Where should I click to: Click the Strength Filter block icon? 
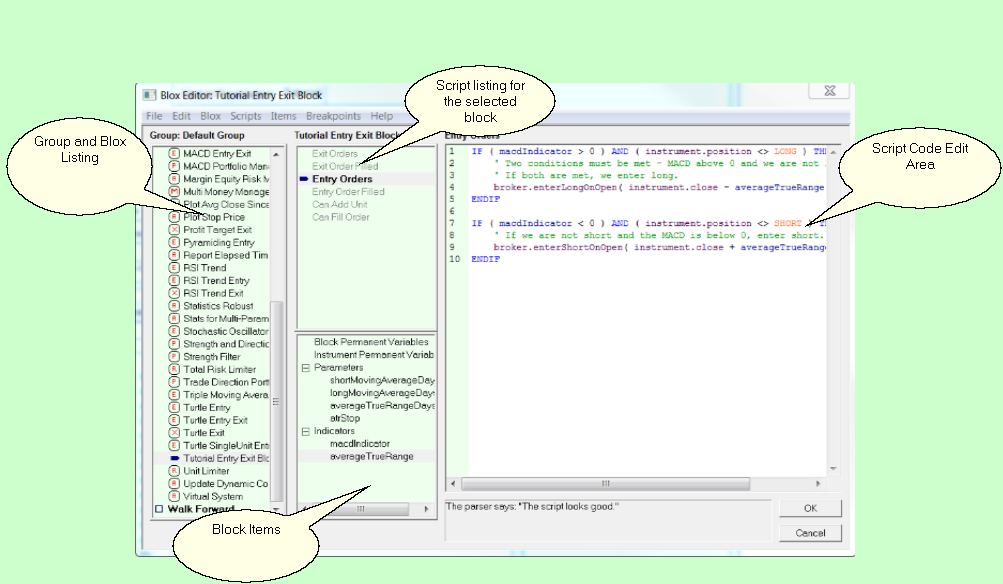[173, 356]
